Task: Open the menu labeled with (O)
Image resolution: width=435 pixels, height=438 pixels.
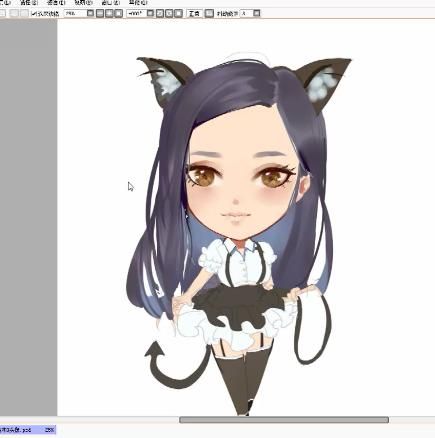Action: [138, 3]
